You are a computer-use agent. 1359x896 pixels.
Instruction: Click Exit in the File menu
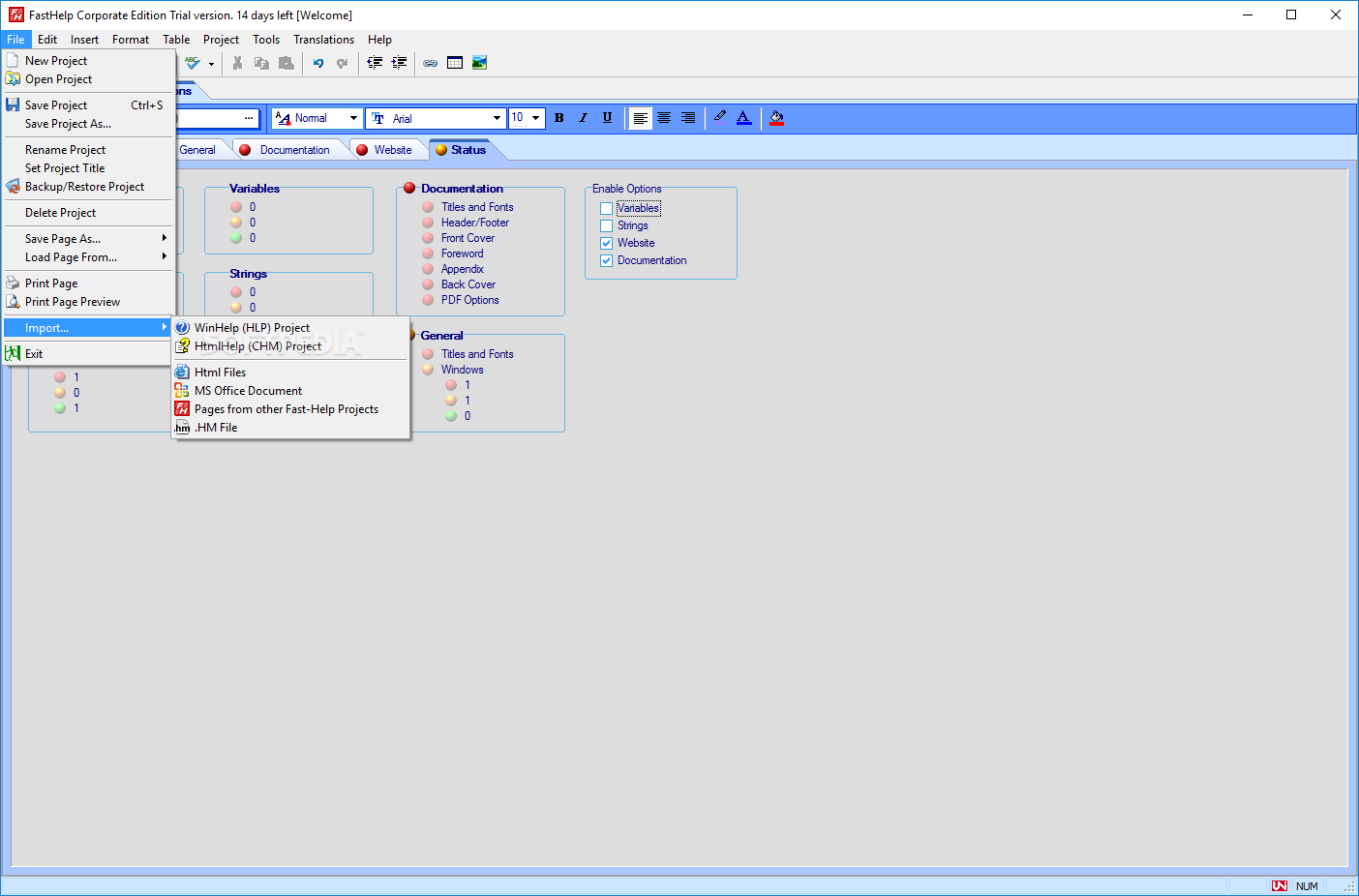click(88, 354)
